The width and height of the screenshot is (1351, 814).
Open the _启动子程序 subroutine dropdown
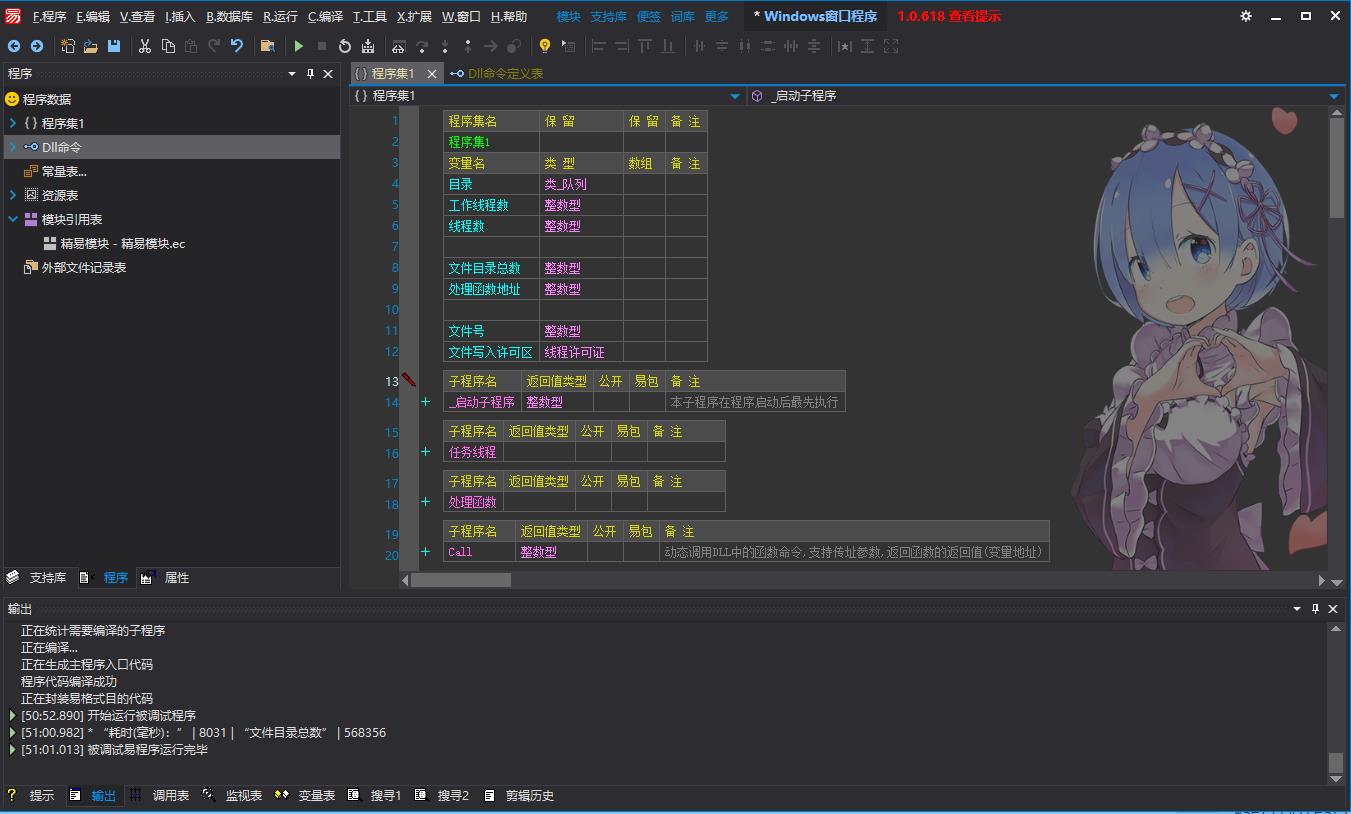pyautogui.click(x=1334, y=96)
